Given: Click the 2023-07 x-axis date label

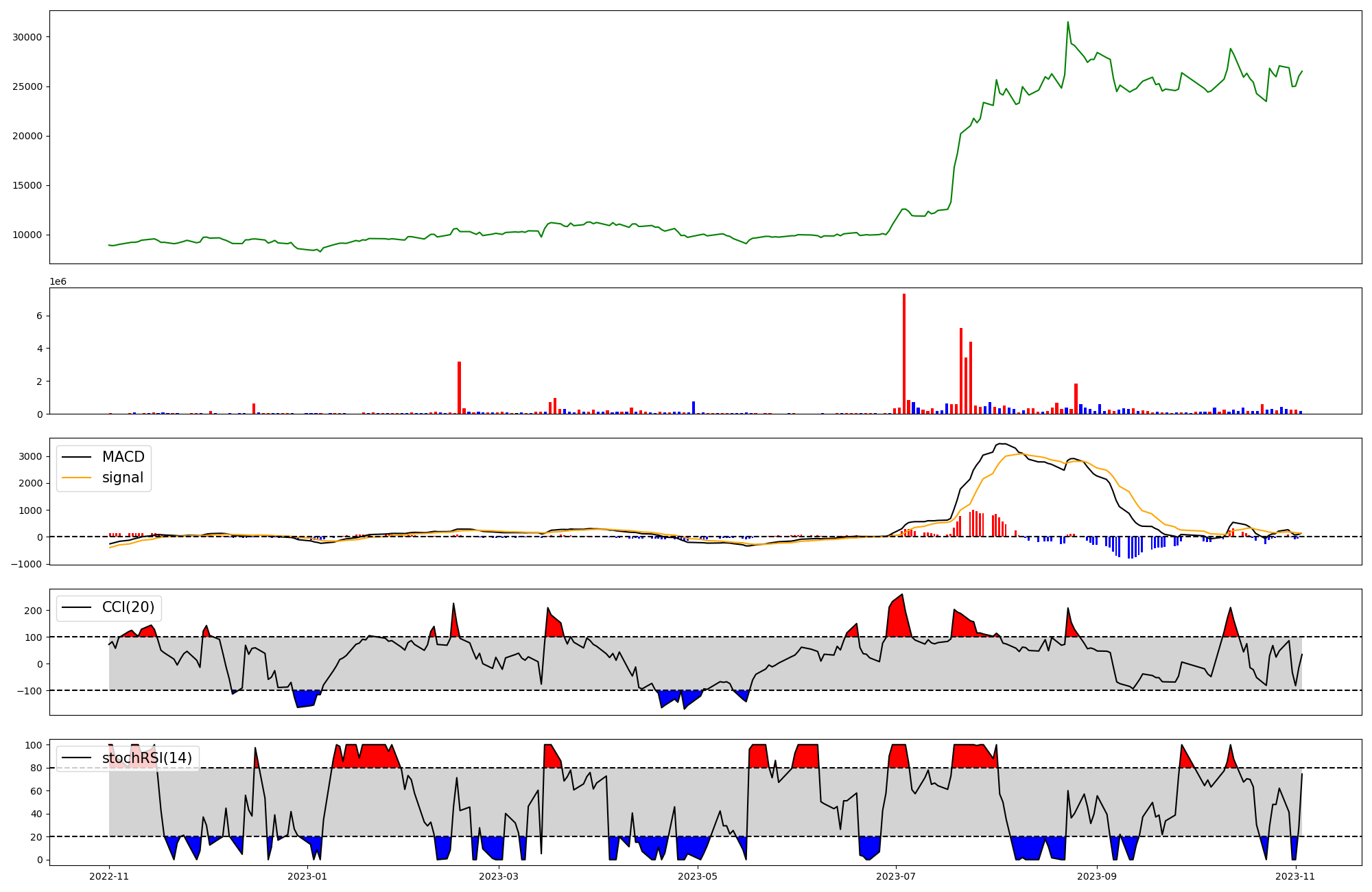Looking at the screenshot, I should click(896, 876).
